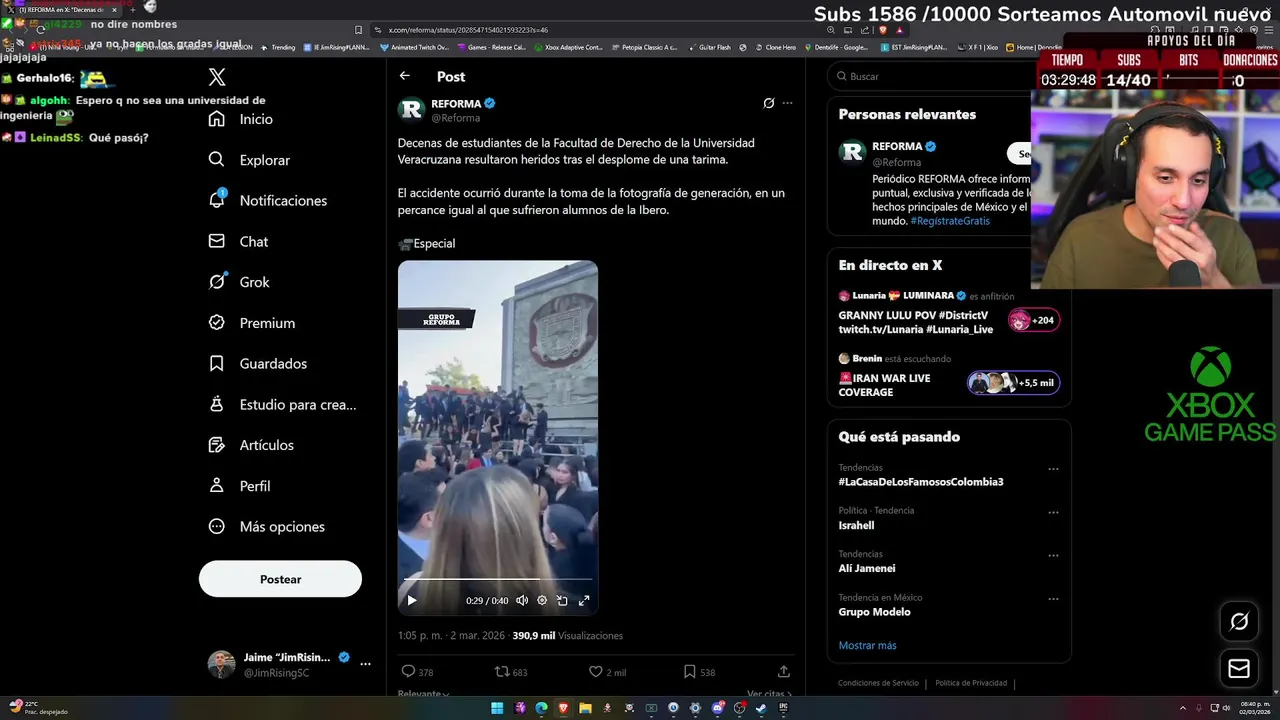This screenshot has width=1280, height=720.
Task: Open options for Grupo Modelo trend
Action: (1053, 599)
